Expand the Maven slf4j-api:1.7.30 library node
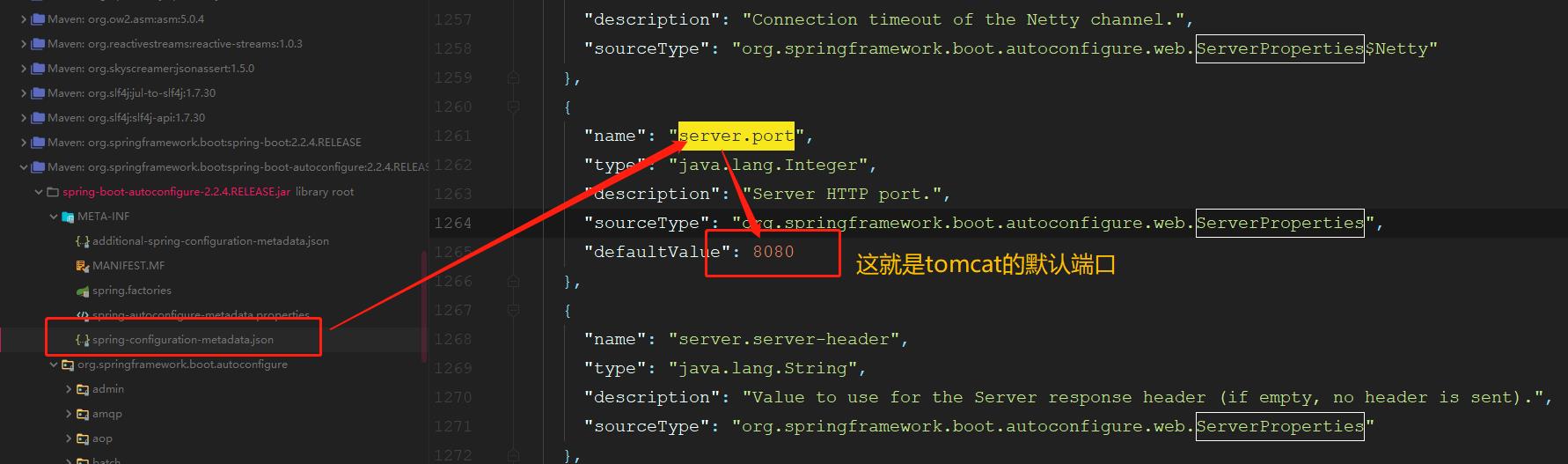1568x464 pixels. click(24, 117)
